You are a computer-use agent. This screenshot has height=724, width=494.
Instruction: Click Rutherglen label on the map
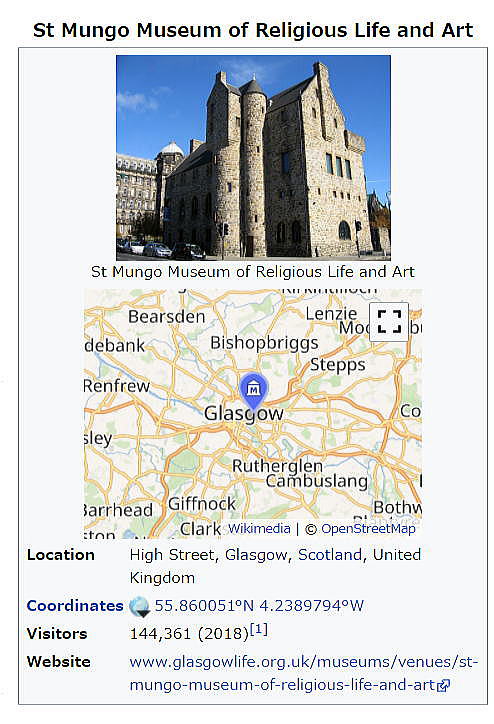277,466
